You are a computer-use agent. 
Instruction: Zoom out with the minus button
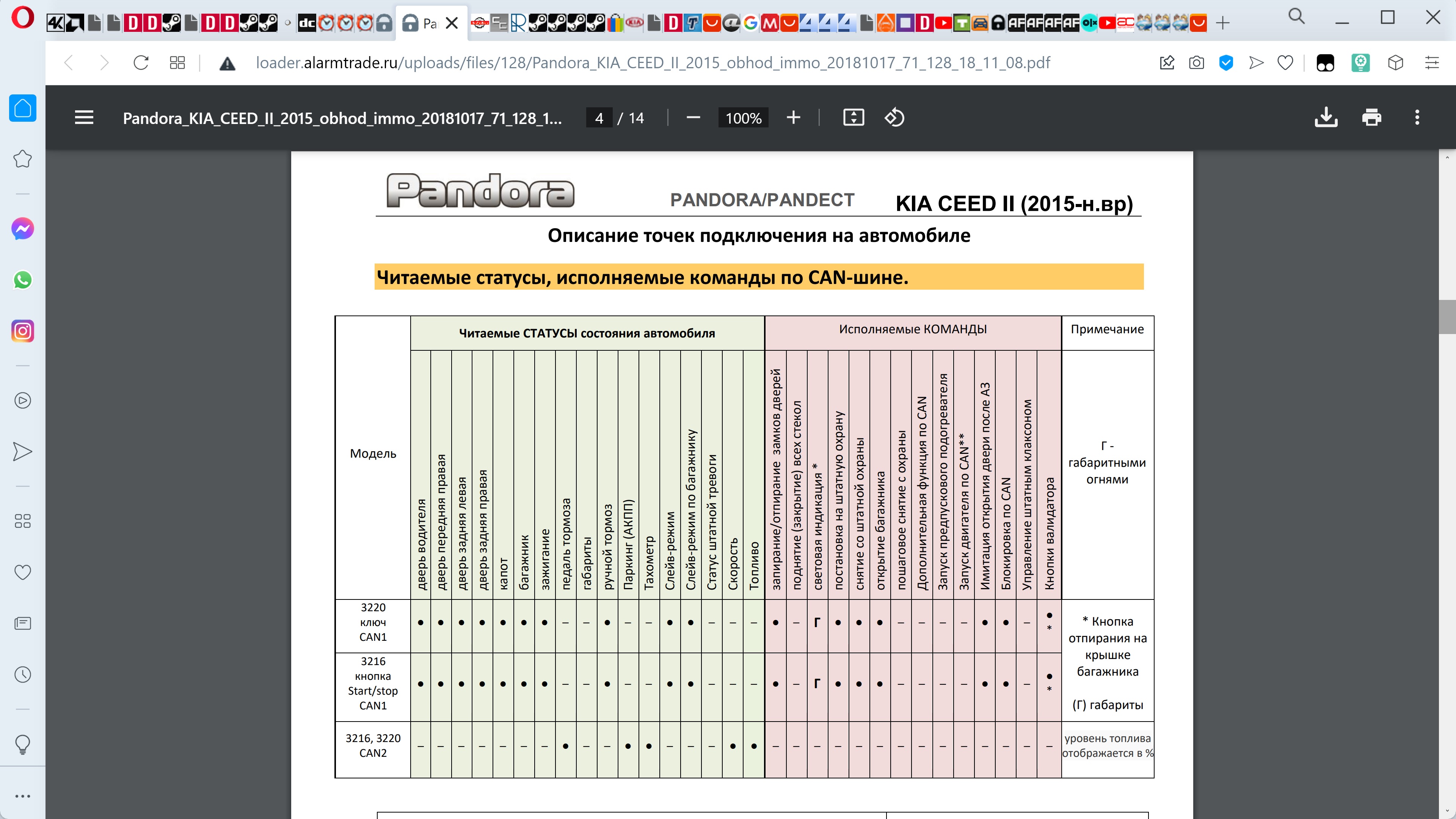click(693, 118)
